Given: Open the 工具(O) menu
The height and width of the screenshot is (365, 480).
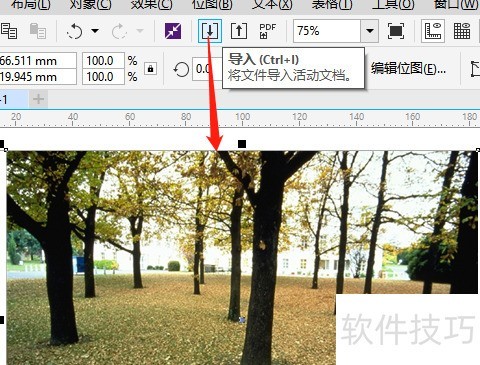Looking at the screenshot, I should [393, 5].
